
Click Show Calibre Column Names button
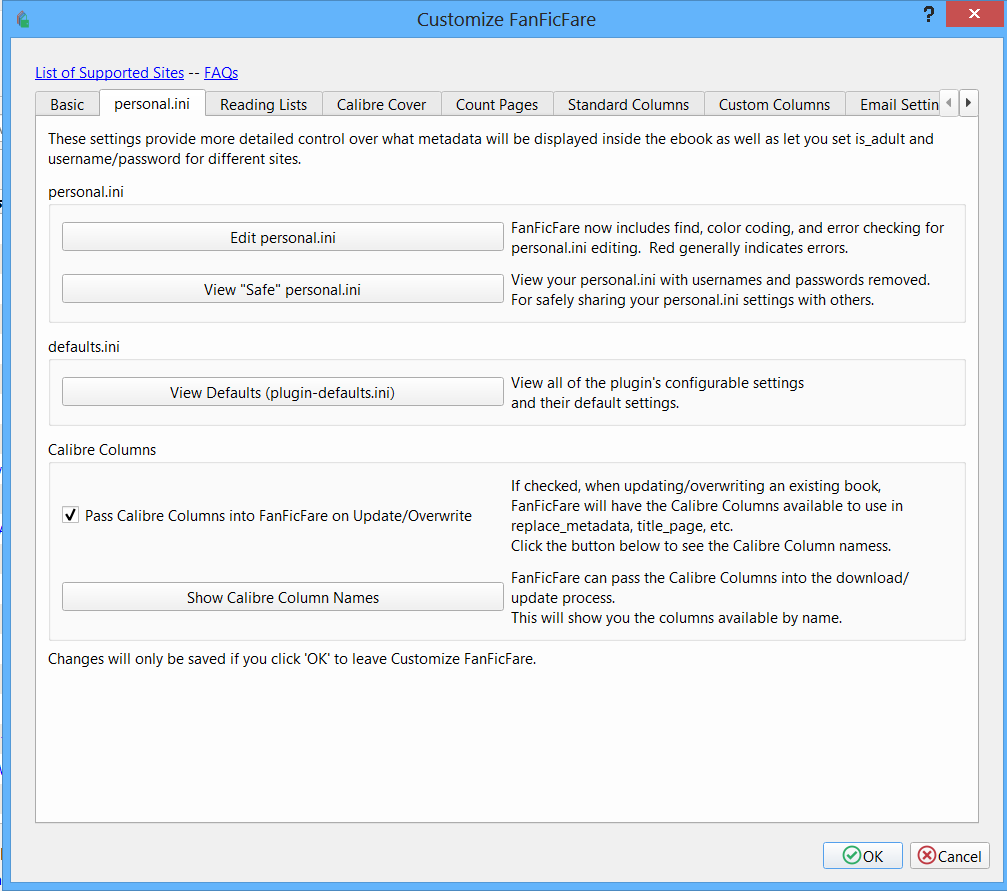[283, 597]
